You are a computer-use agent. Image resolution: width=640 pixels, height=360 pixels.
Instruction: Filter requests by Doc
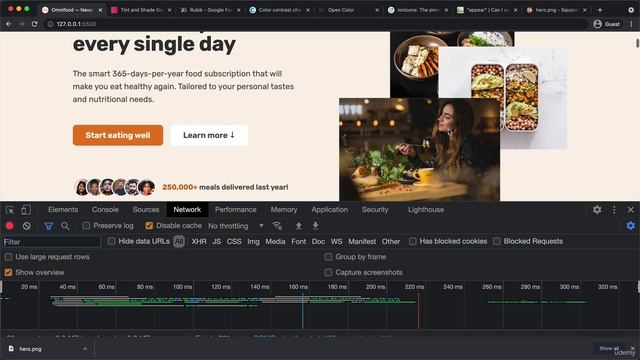[x=318, y=241]
